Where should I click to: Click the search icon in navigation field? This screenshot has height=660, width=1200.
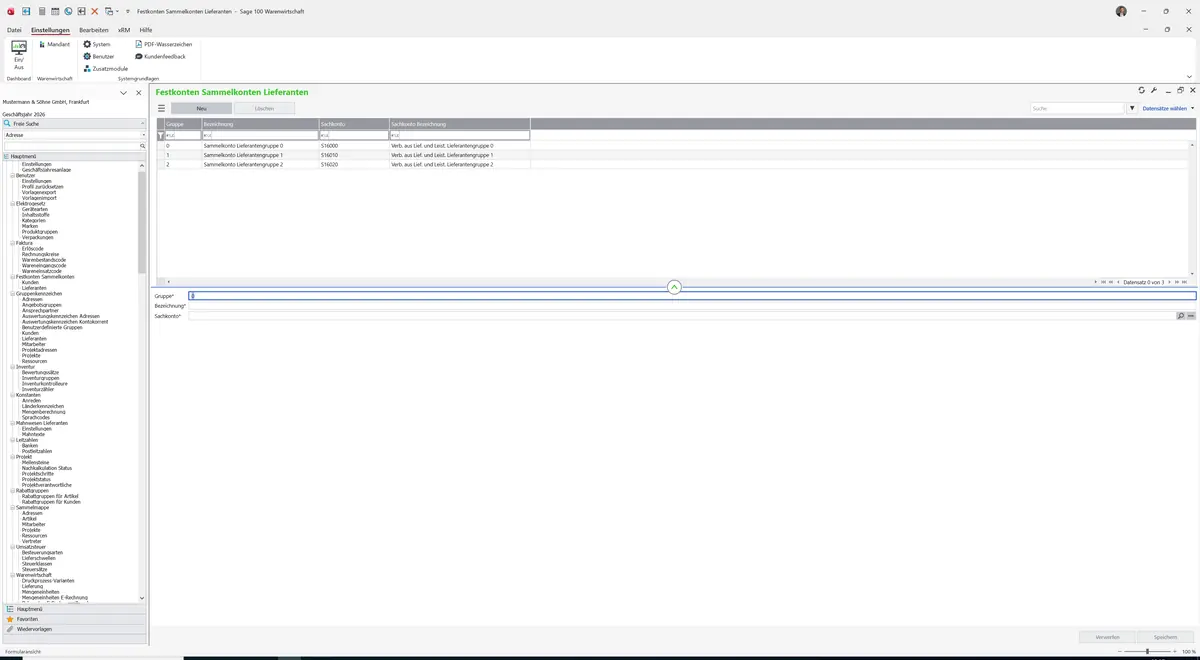[142, 146]
